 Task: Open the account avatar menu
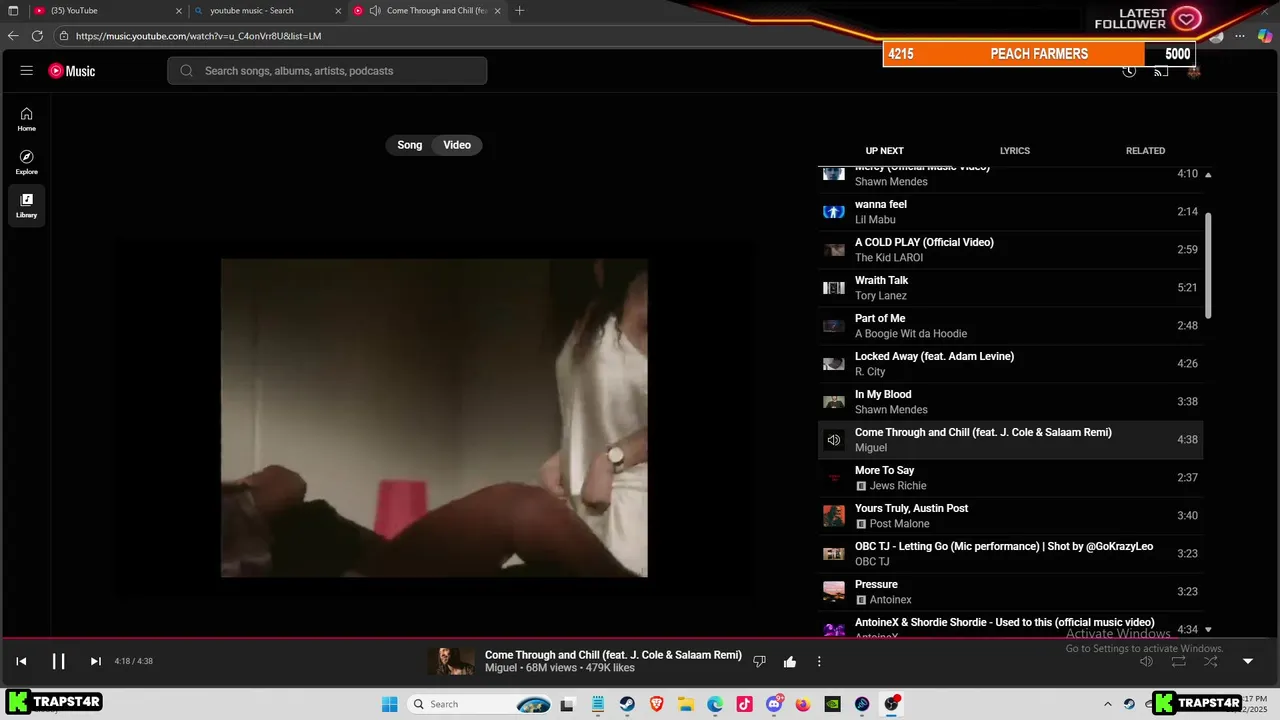click(1193, 71)
